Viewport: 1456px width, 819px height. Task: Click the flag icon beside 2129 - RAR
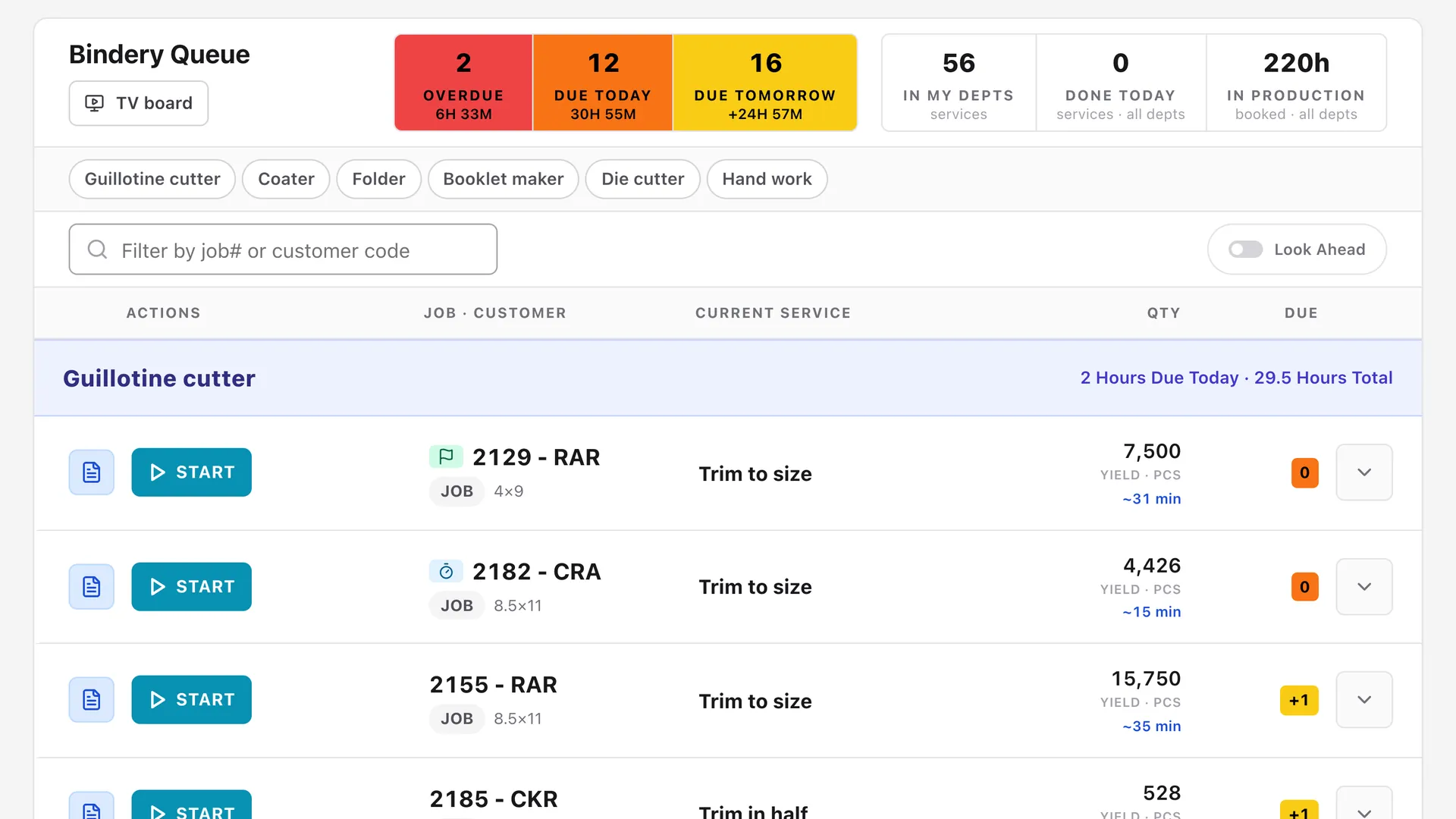[x=446, y=457]
